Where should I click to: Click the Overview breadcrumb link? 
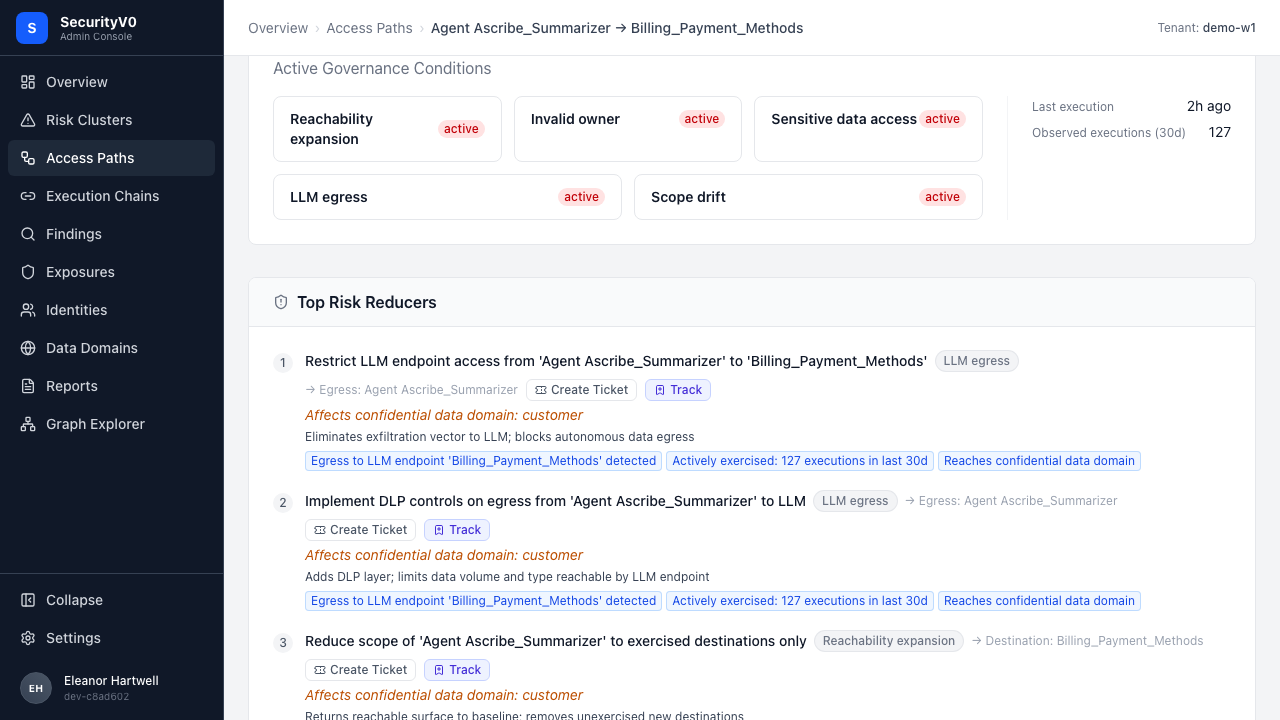278,28
